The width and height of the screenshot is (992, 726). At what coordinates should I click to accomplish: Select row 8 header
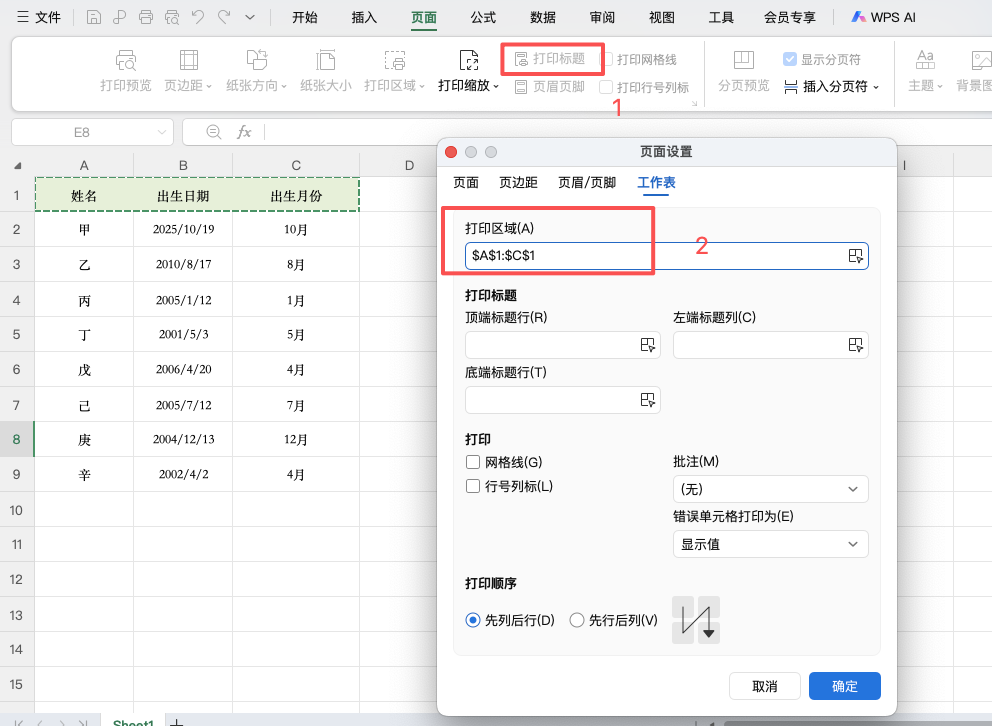16,440
